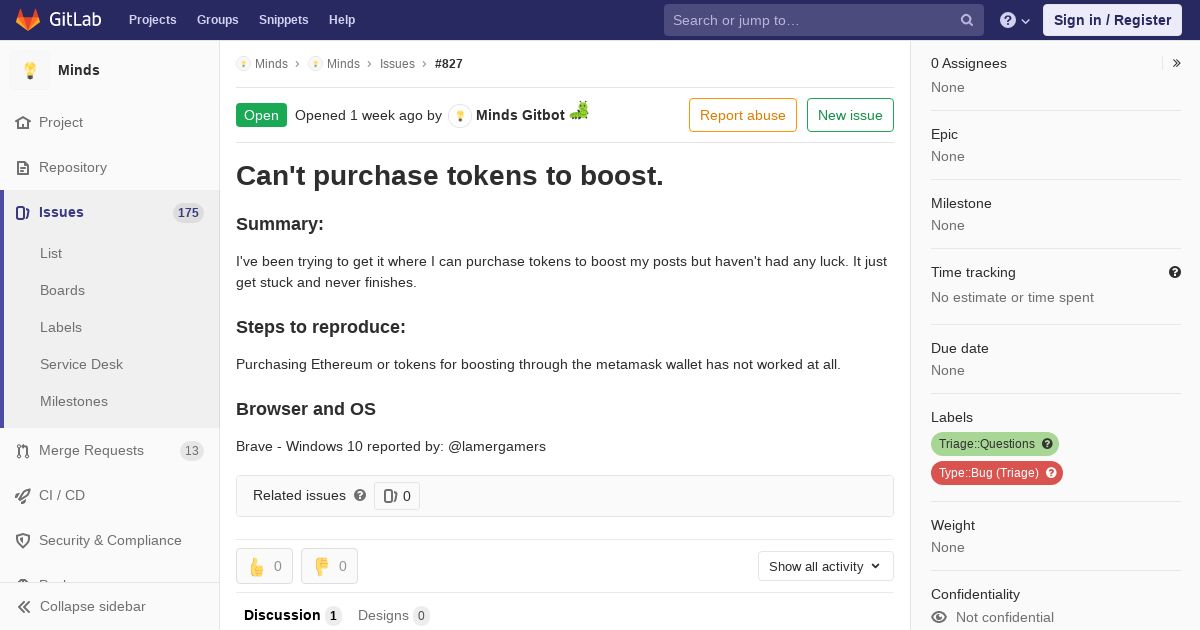Viewport: 1200px width, 630px height.
Task: Click @lamergamers mention text
Action: (497, 446)
